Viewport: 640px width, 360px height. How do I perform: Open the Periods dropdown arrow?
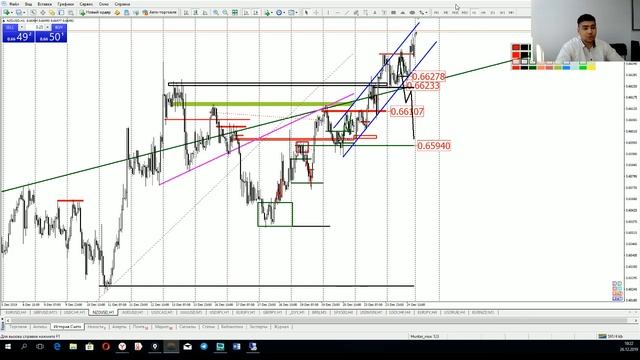[284, 12]
